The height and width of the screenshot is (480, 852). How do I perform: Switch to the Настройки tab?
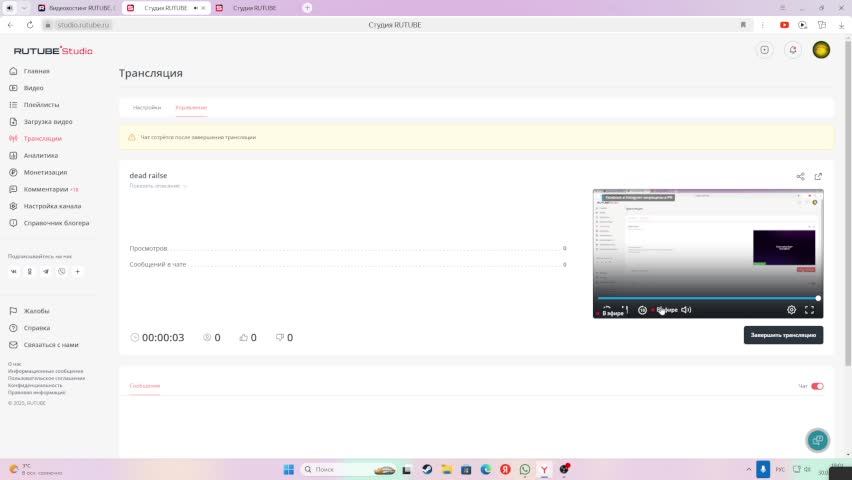(147, 108)
